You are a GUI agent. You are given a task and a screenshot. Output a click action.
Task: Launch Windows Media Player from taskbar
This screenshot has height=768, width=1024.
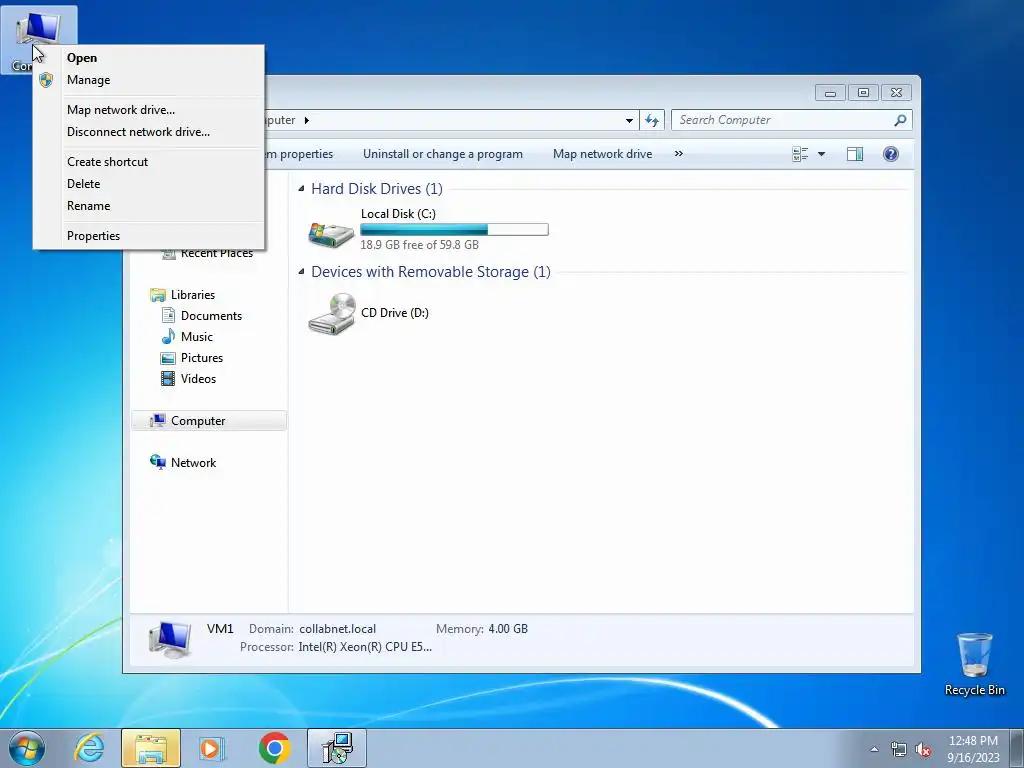pos(212,748)
